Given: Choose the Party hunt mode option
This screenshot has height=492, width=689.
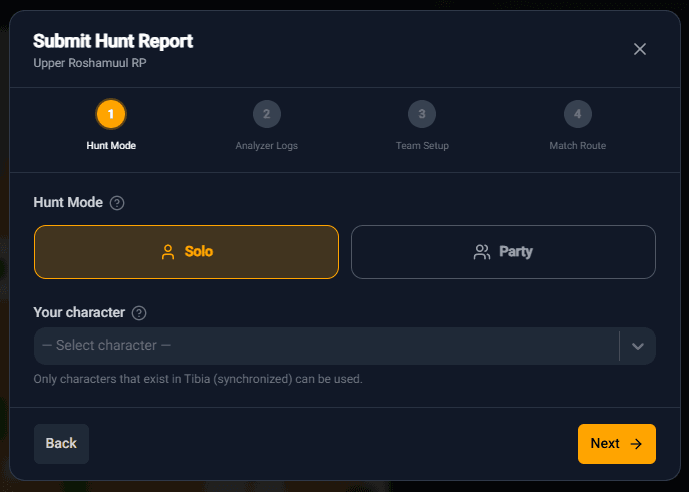Looking at the screenshot, I should (503, 252).
